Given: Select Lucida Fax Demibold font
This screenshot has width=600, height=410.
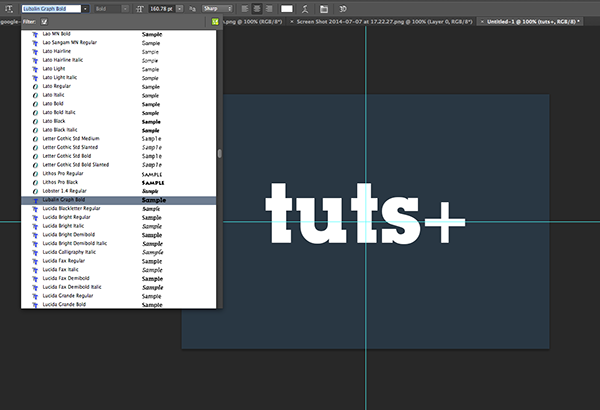Looking at the screenshot, I should (119, 279).
